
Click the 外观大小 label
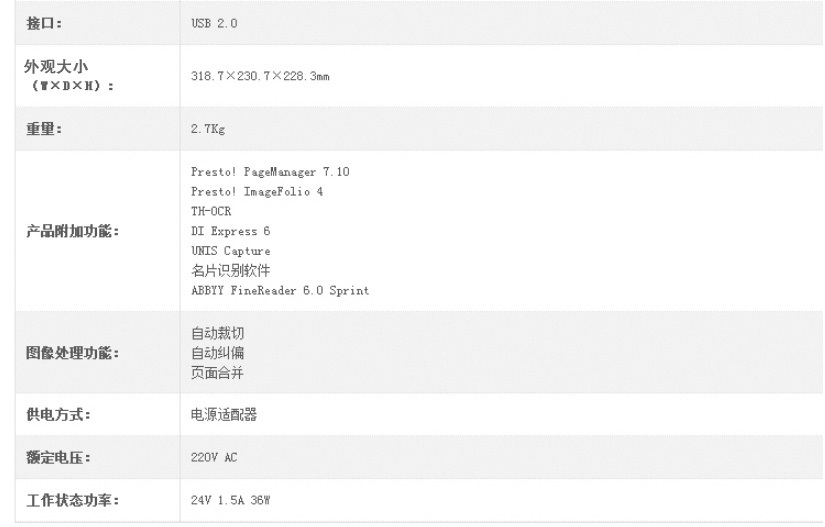56,66
